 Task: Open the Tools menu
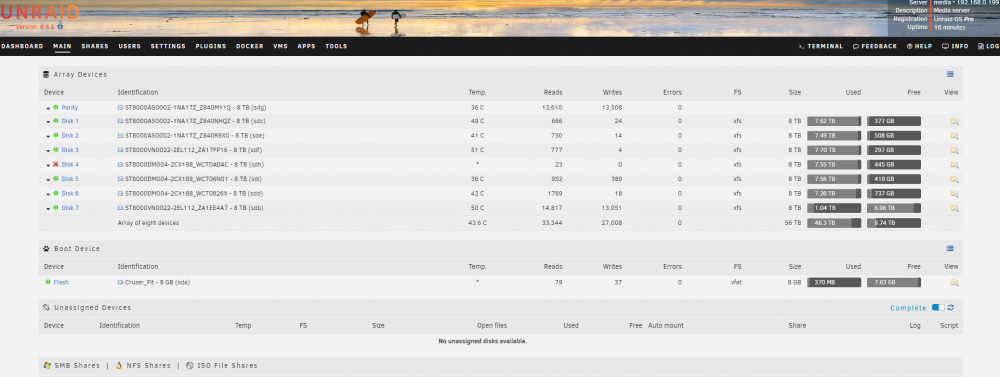coord(336,47)
